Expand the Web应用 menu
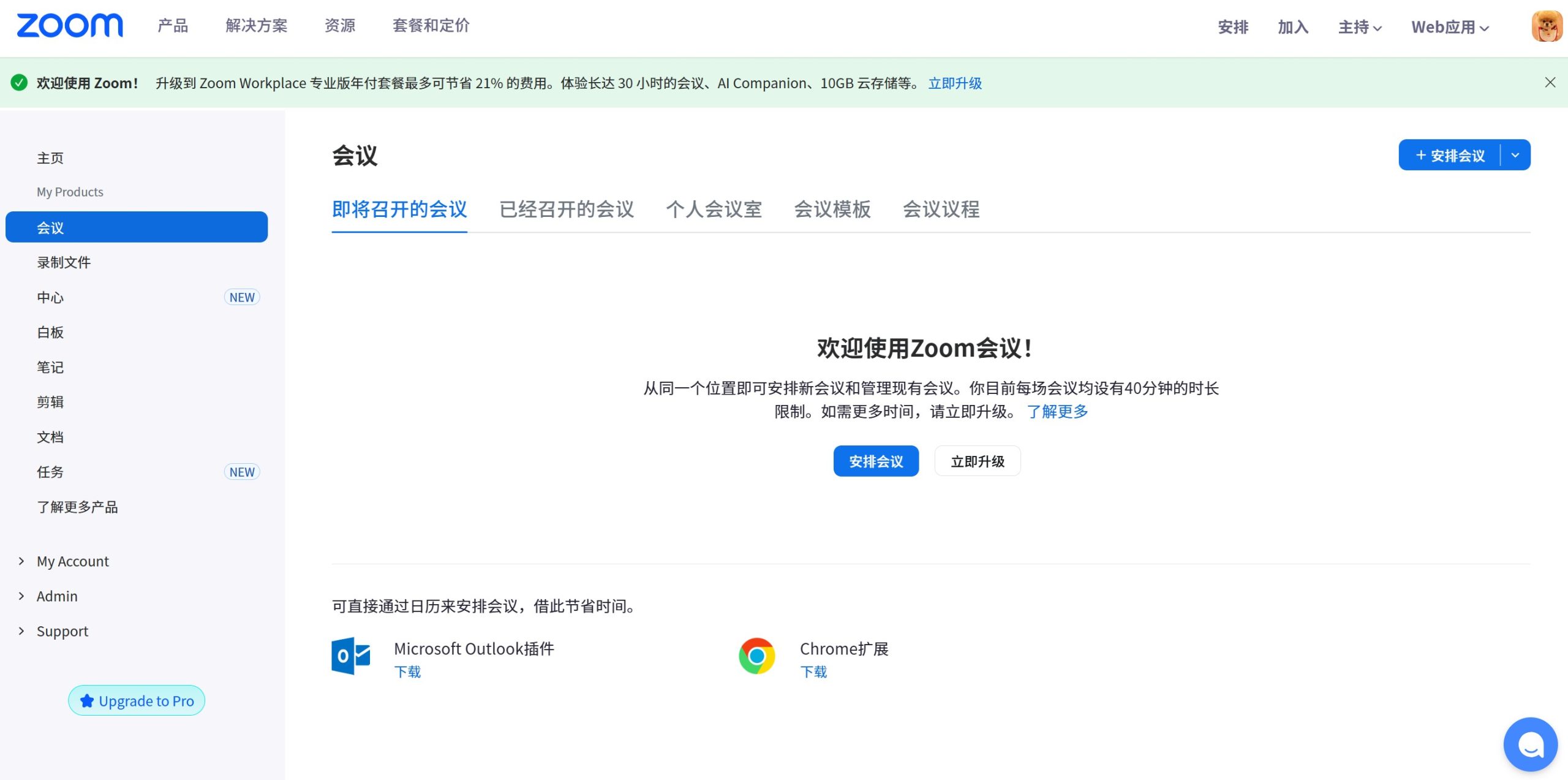 pyautogui.click(x=1450, y=27)
